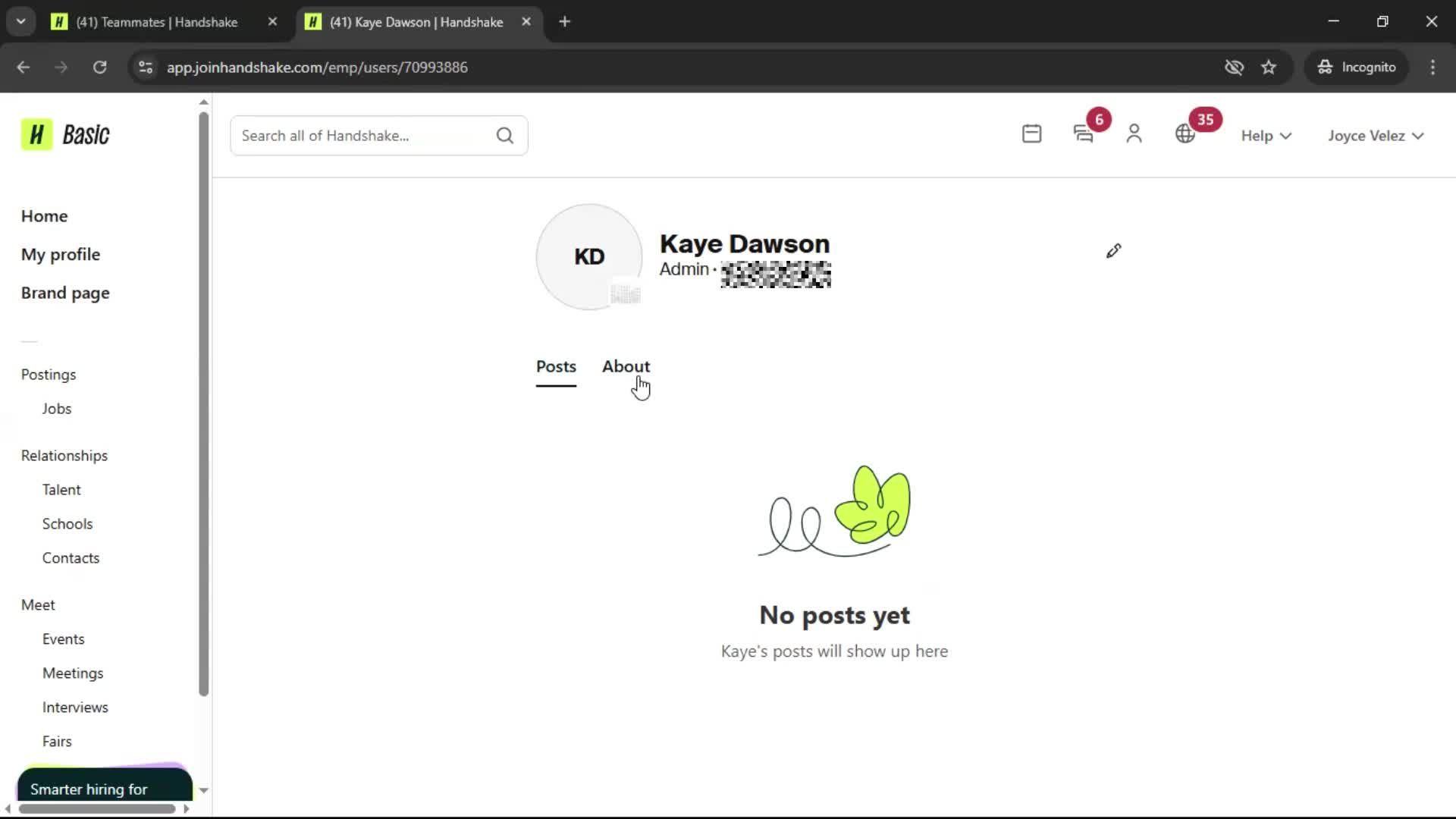Viewport: 1456px width, 819px height.
Task: Switch to the About tab
Action: (x=626, y=366)
